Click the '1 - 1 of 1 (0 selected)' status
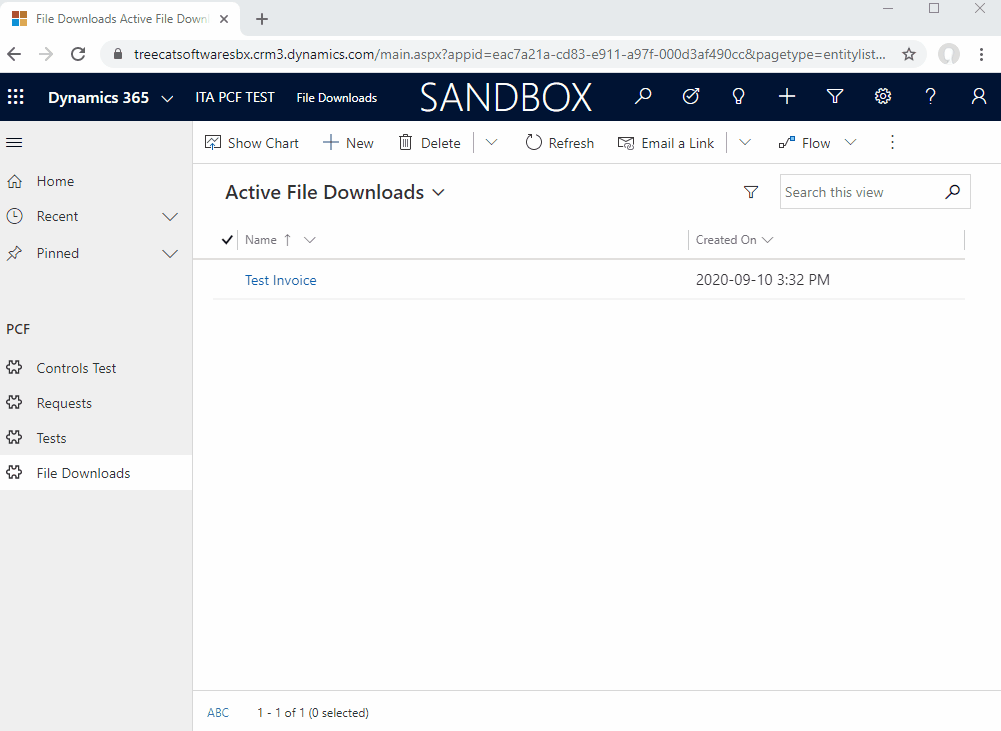 [313, 712]
